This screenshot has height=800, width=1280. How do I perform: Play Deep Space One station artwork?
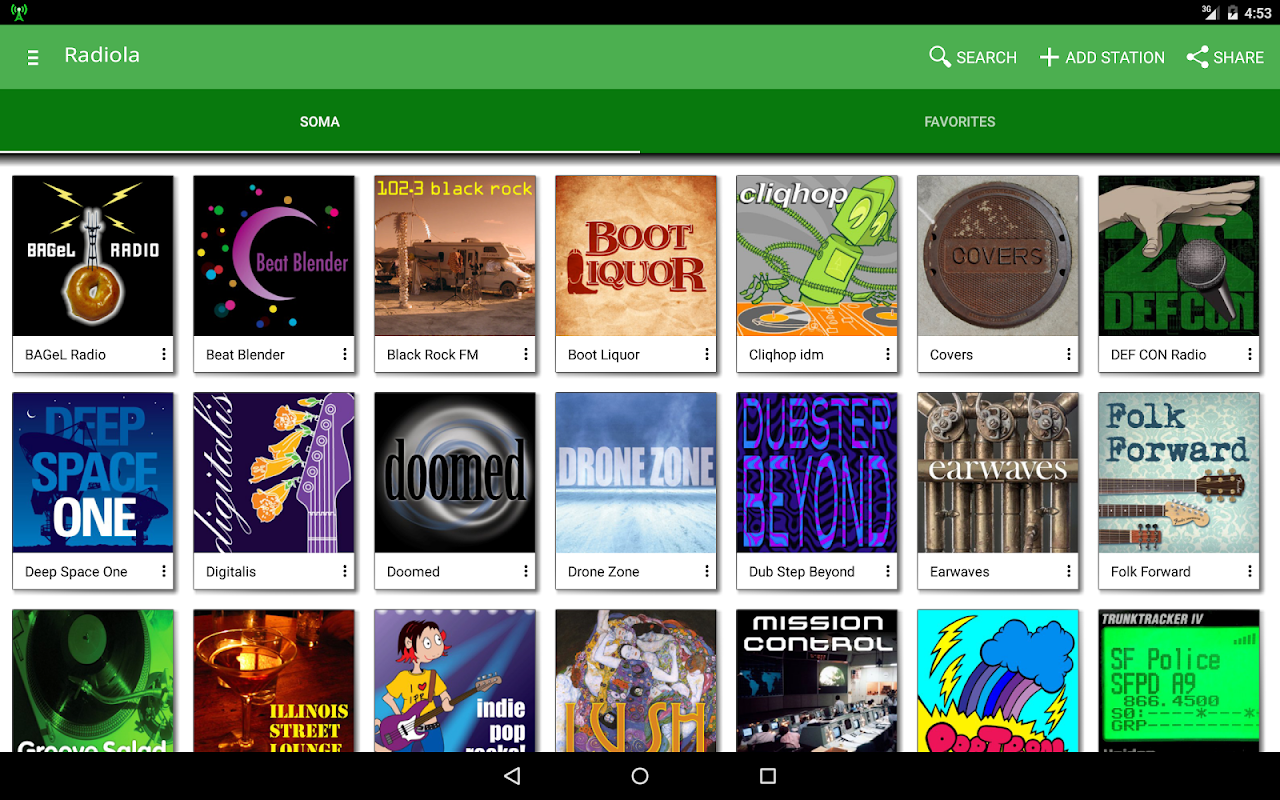tap(93, 473)
